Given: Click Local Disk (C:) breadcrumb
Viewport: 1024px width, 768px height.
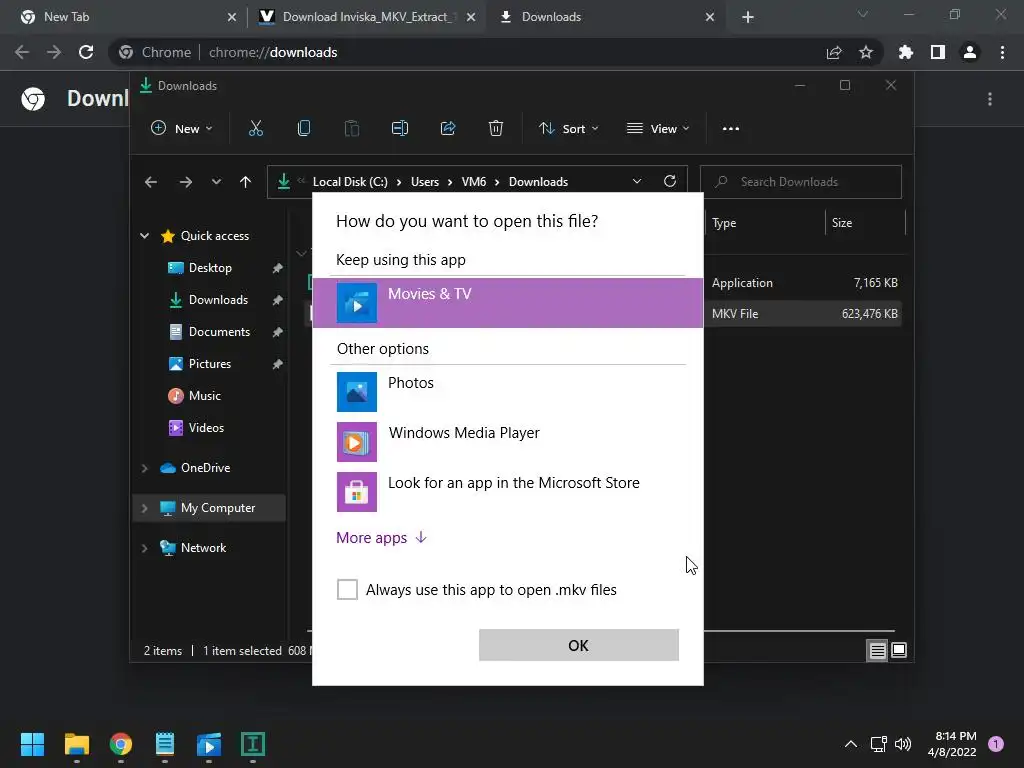Looking at the screenshot, I should point(350,182).
